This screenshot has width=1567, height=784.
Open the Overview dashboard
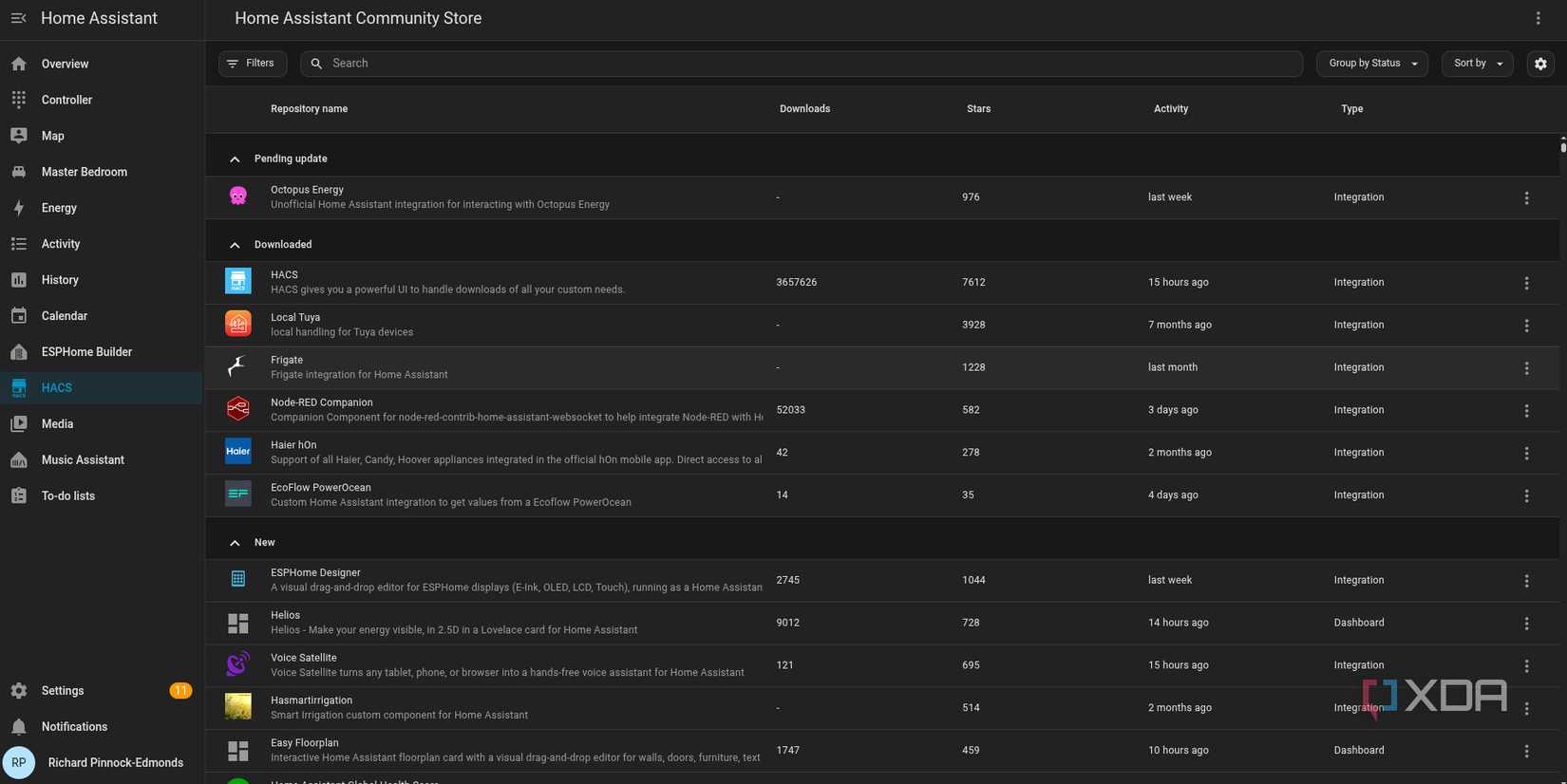101,64
